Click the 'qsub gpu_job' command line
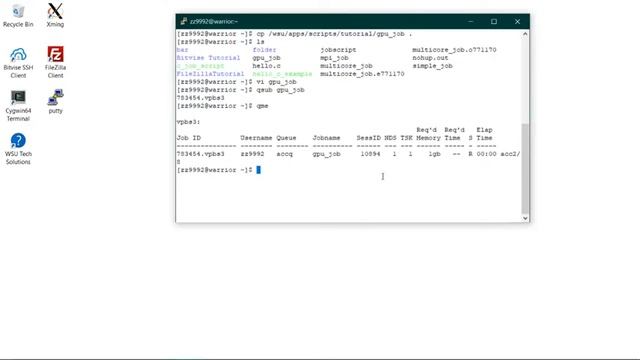This screenshot has width=640, height=360. pos(240,90)
